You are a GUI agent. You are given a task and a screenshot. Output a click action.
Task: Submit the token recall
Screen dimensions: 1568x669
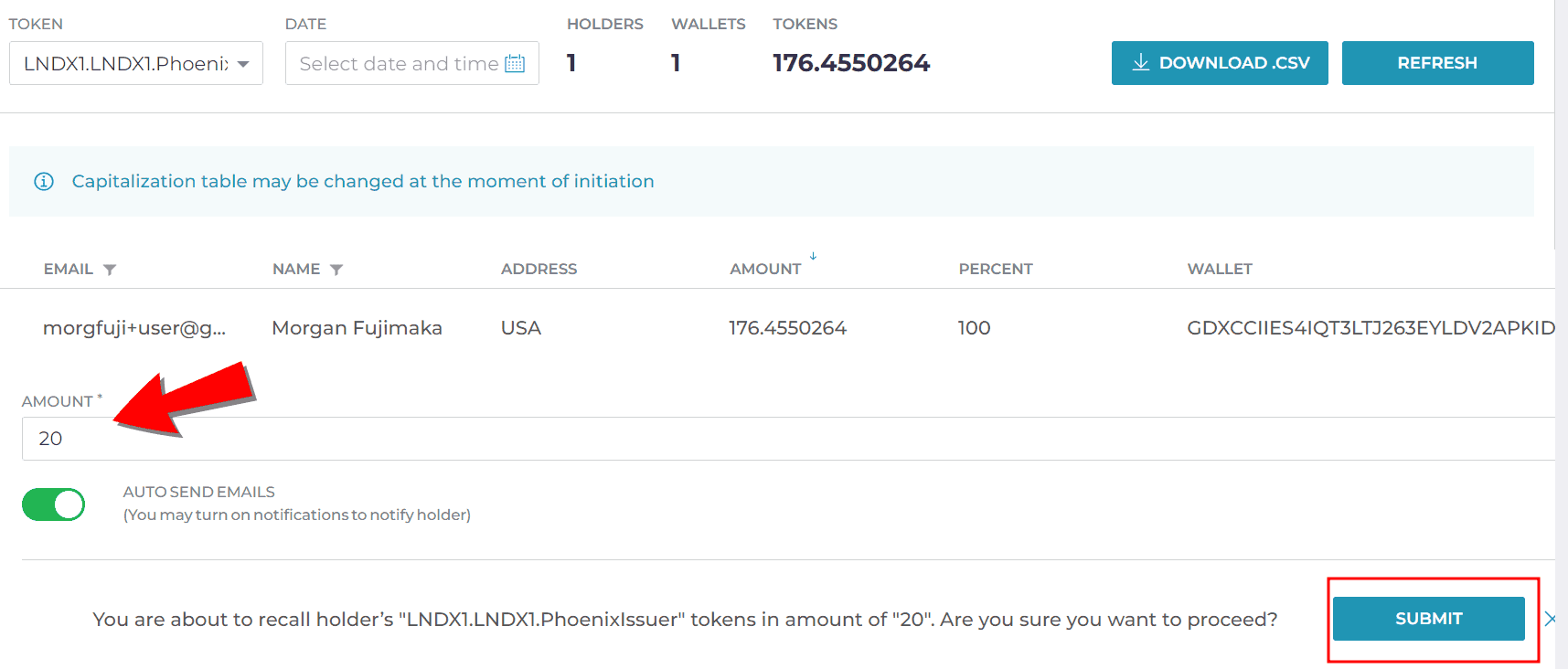(1428, 619)
